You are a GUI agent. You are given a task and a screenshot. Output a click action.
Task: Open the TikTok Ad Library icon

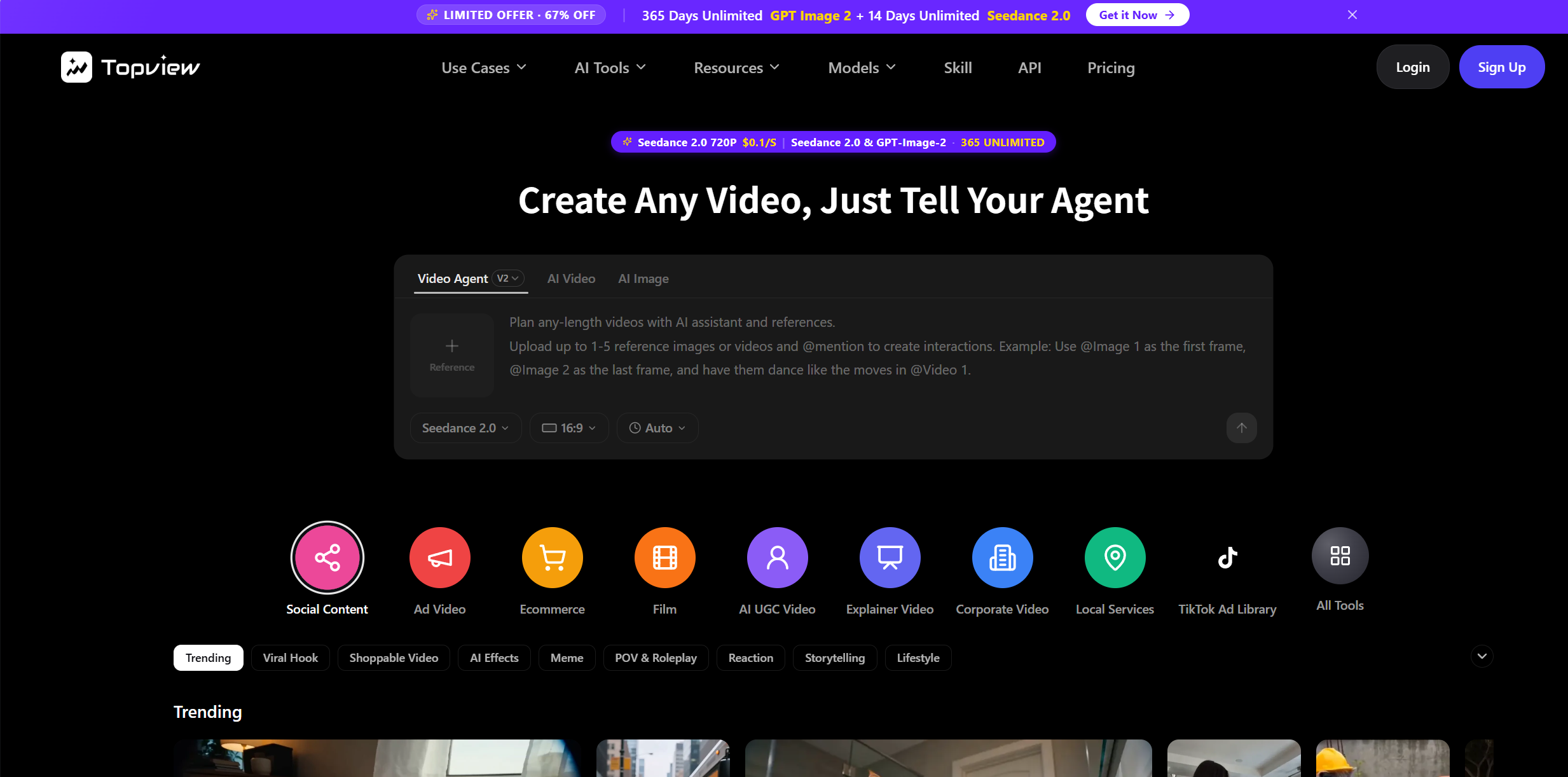tap(1228, 558)
